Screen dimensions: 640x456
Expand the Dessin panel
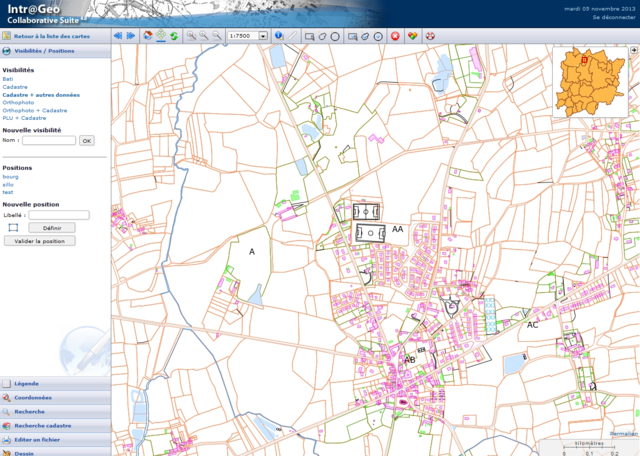click(x=55, y=452)
